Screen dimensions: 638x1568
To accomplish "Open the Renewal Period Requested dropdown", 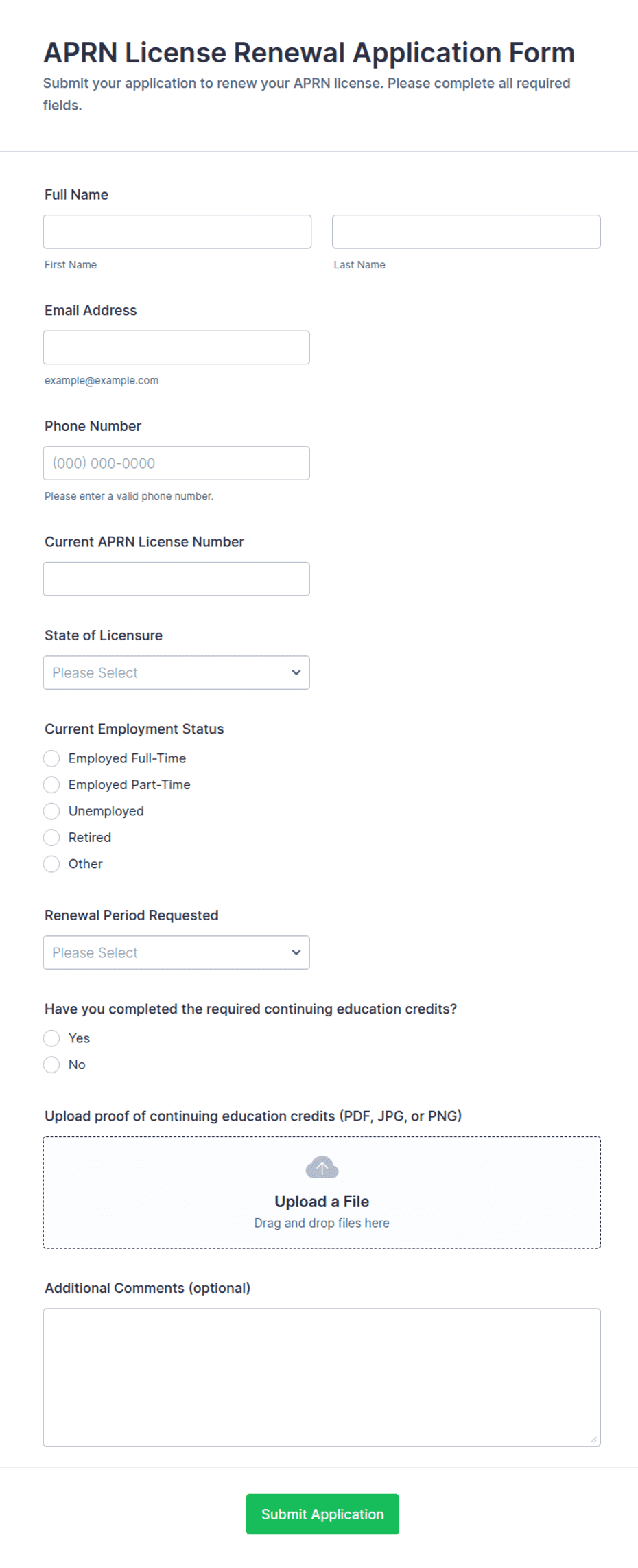I will point(176,952).
